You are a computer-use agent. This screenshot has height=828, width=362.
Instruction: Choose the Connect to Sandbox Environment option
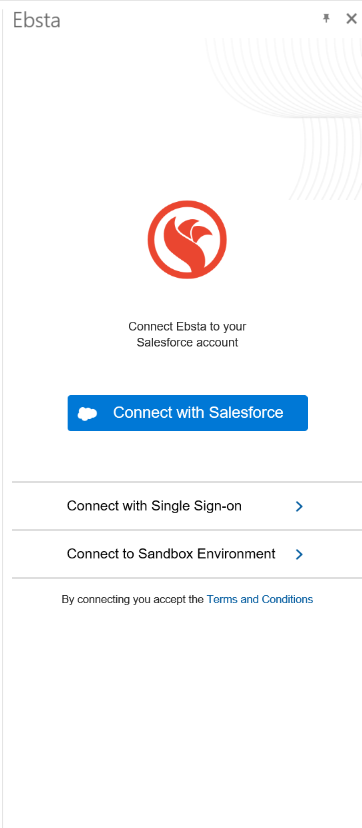point(187,554)
